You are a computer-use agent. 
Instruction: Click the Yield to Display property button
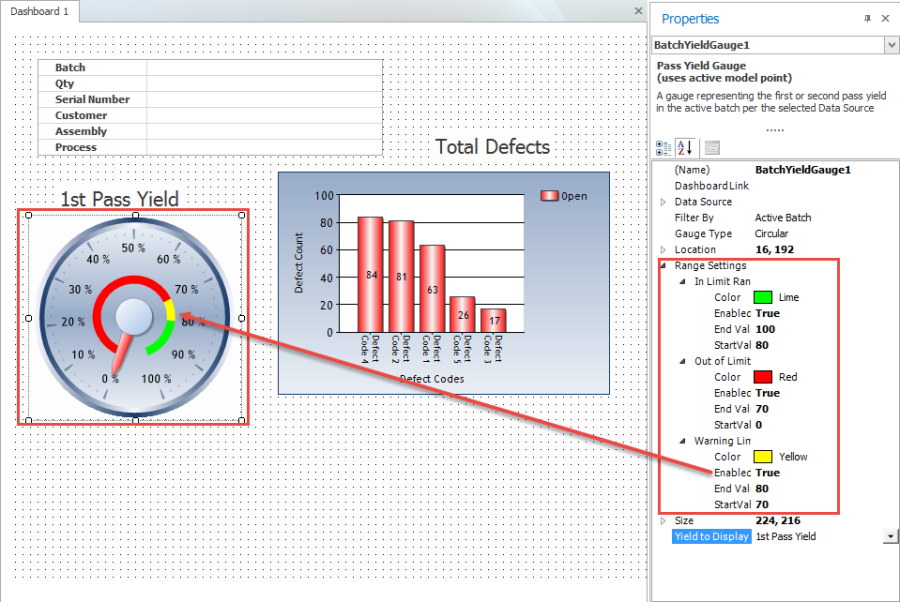pyautogui.click(x=711, y=536)
